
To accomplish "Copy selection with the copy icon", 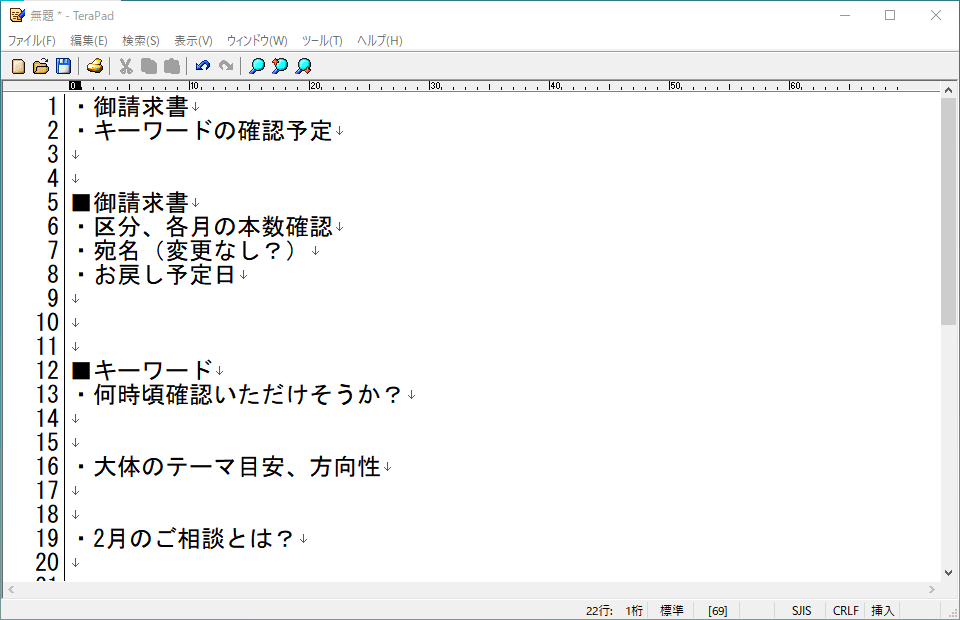I will pos(149,66).
